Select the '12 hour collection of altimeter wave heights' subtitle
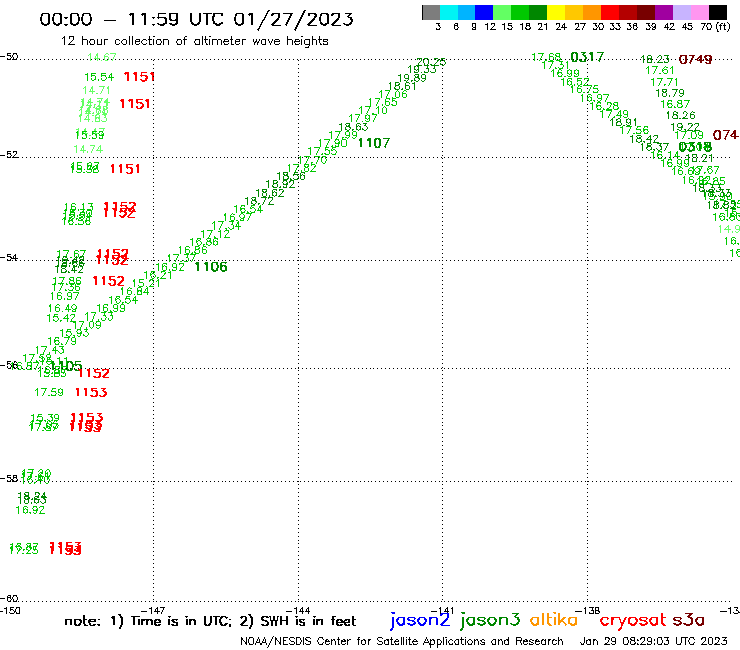Image resolution: width=740 pixels, height=650 pixels. (194, 41)
